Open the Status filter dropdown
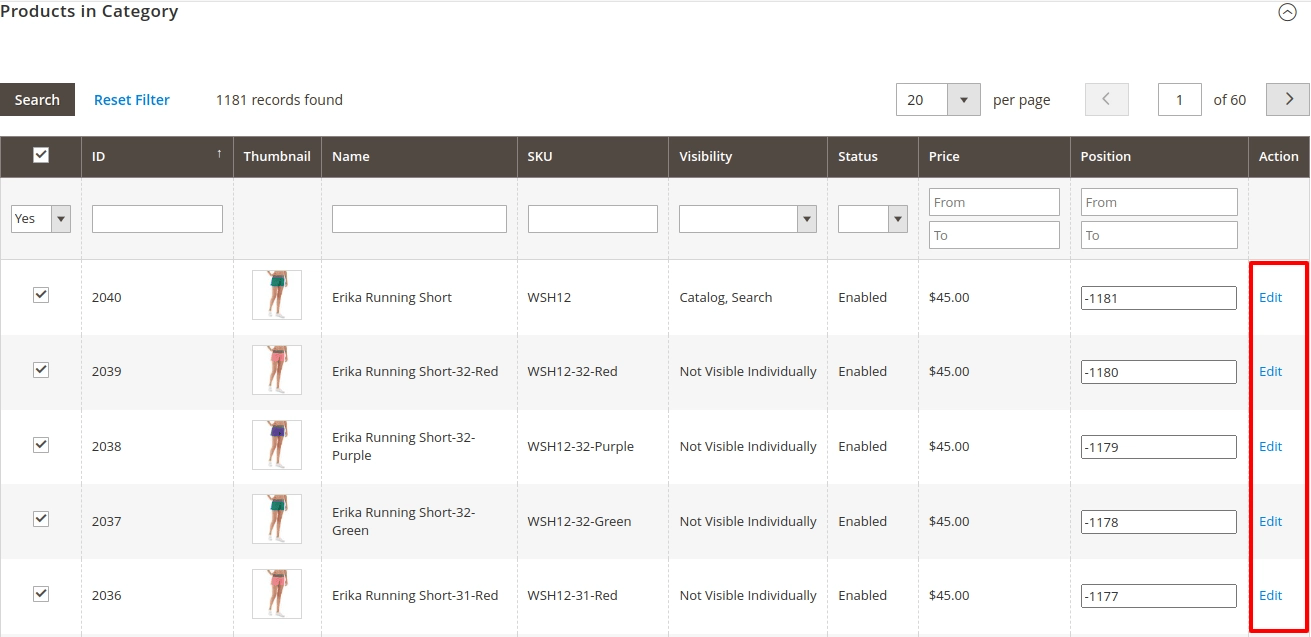Viewport: 1311px width, 637px height. [873, 219]
